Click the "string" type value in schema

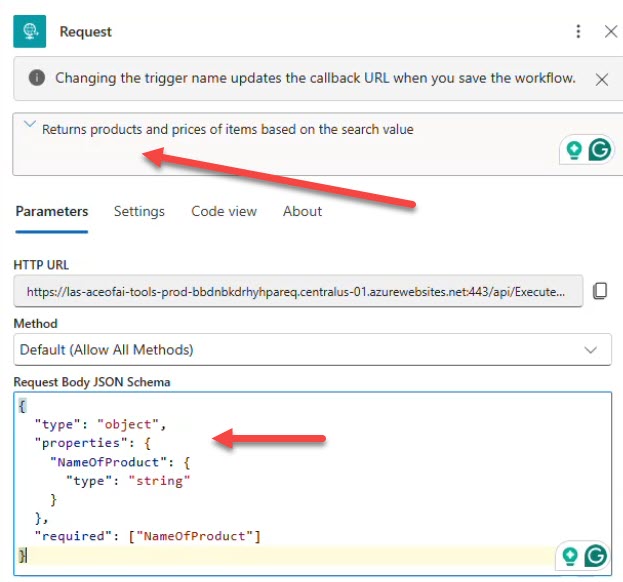[159, 481]
